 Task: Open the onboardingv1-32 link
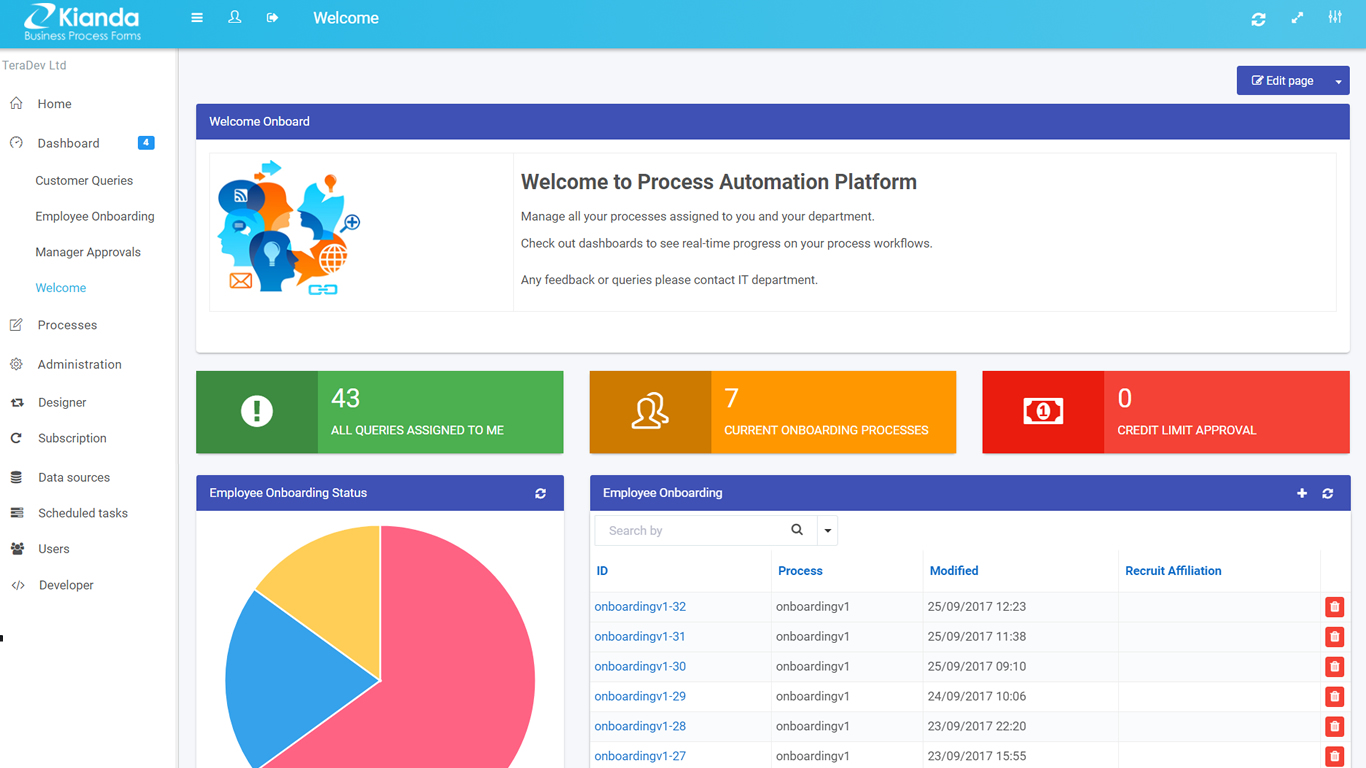pos(640,607)
